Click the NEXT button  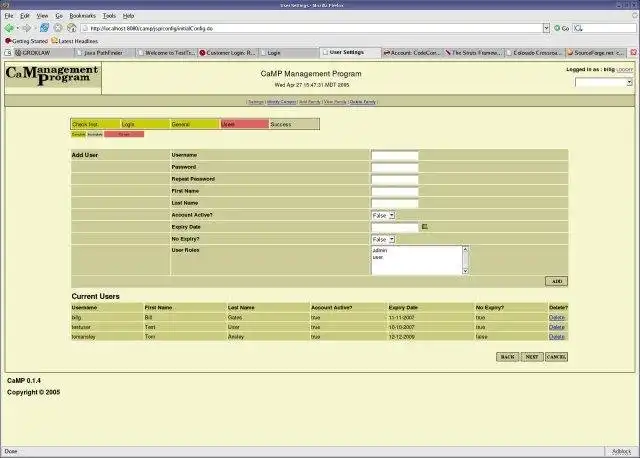[x=532, y=357]
